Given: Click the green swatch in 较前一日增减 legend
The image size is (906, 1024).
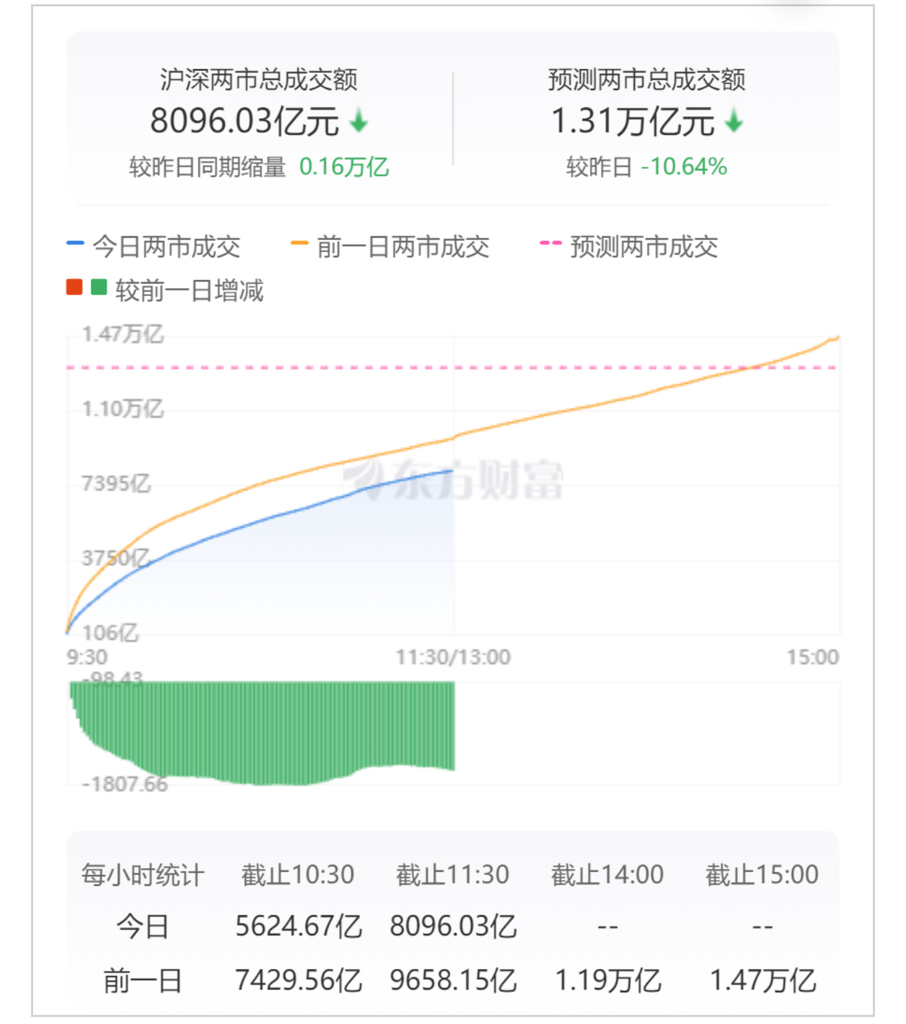Looking at the screenshot, I should 99,287.
